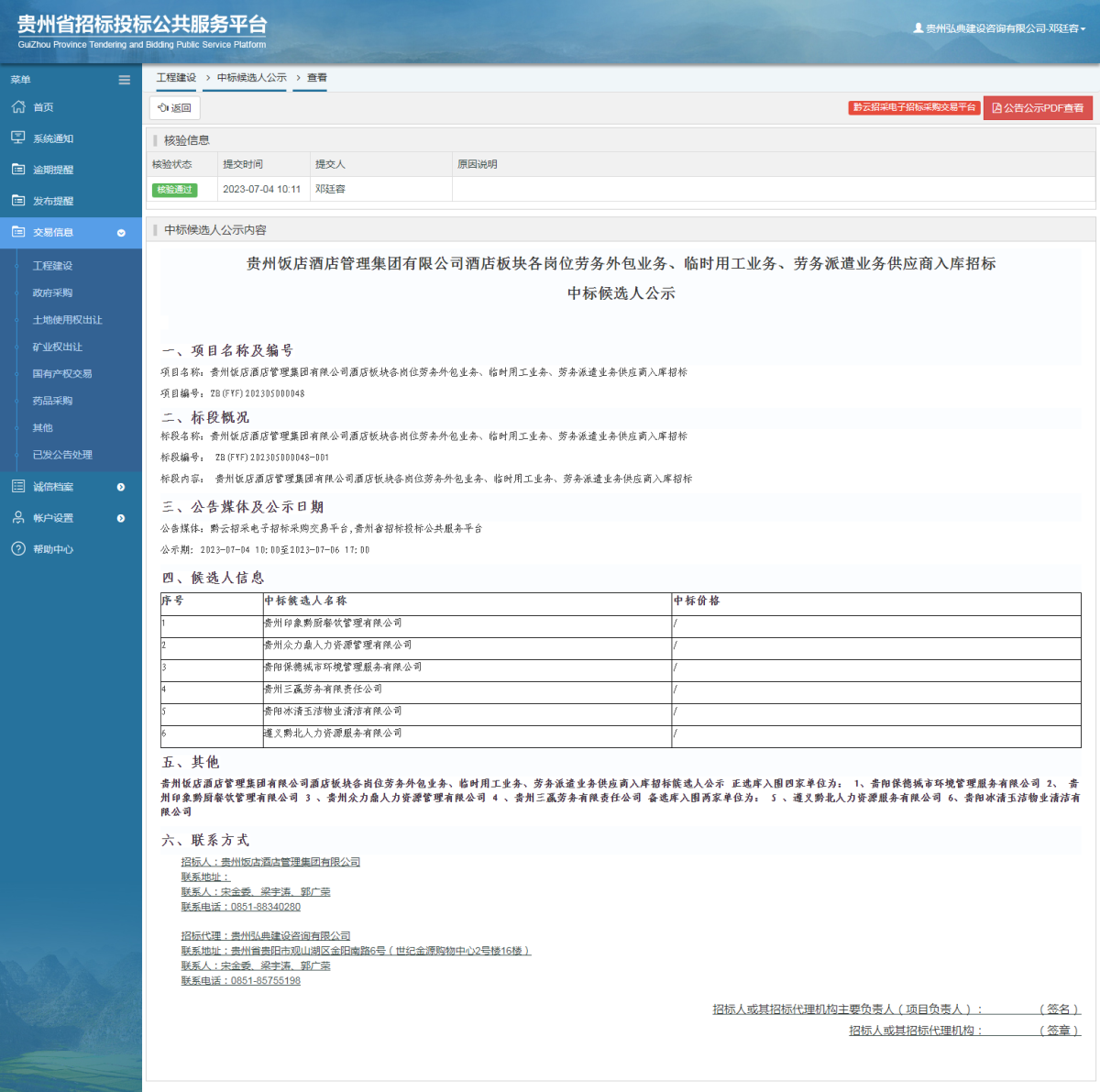
Task: Click the icon beside 发布提醒
Action: point(18,201)
